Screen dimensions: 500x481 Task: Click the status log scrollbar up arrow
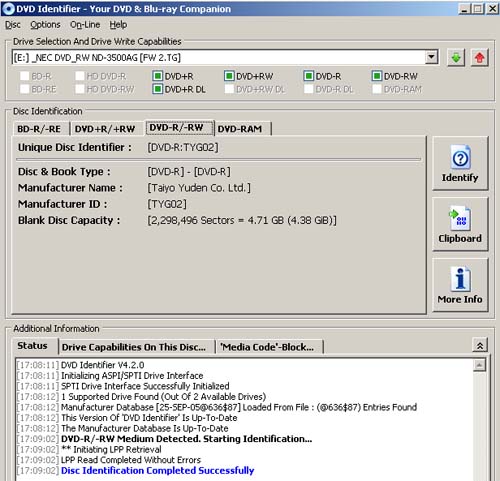[479, 365]
